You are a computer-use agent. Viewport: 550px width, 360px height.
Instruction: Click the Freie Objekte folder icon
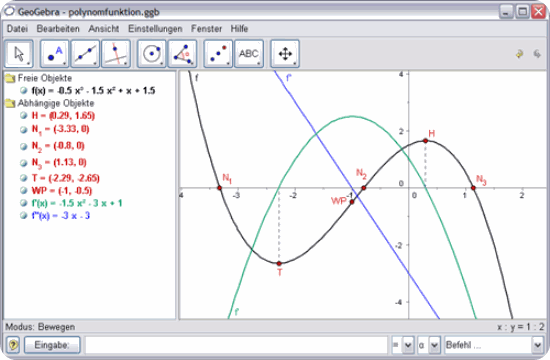click(10, 78)
